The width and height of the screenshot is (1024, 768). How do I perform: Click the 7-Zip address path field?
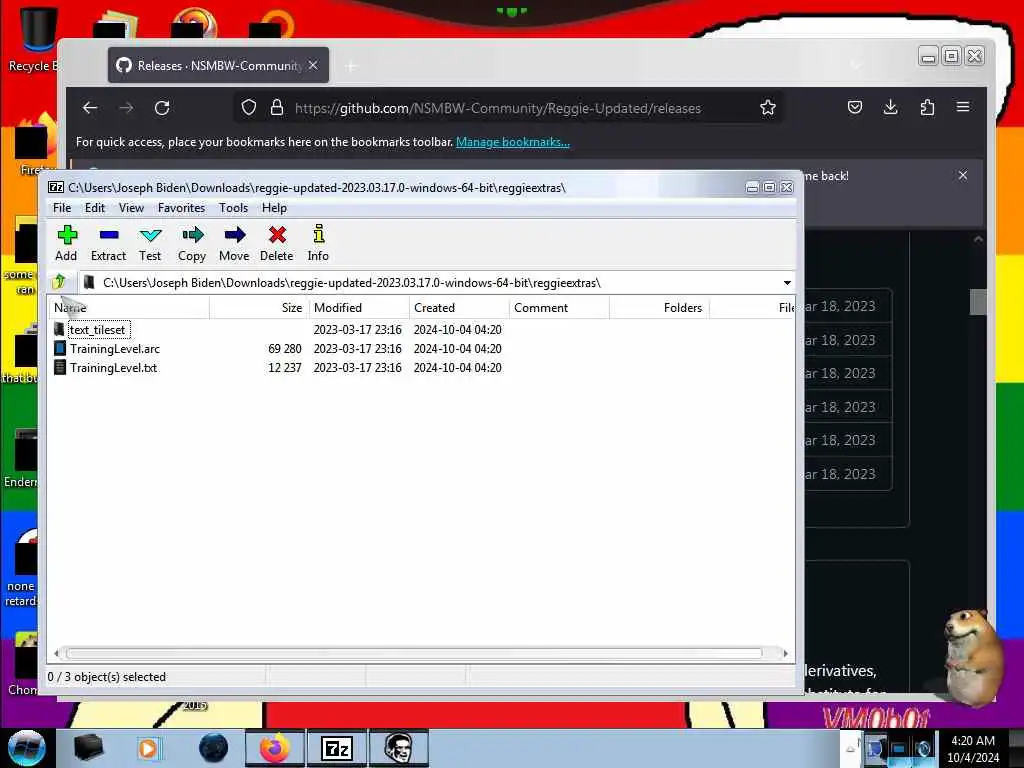431,283
